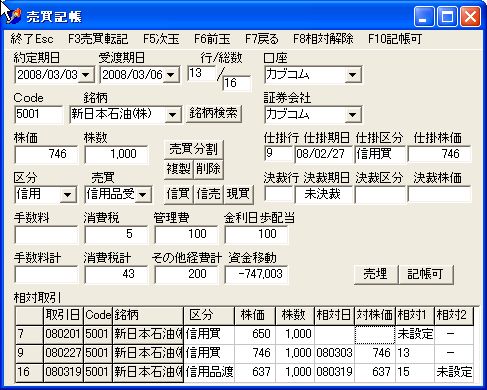Click the 管理費 field showing 100
This screenshot has height=390, width=487.
click(x=186, y=234)
